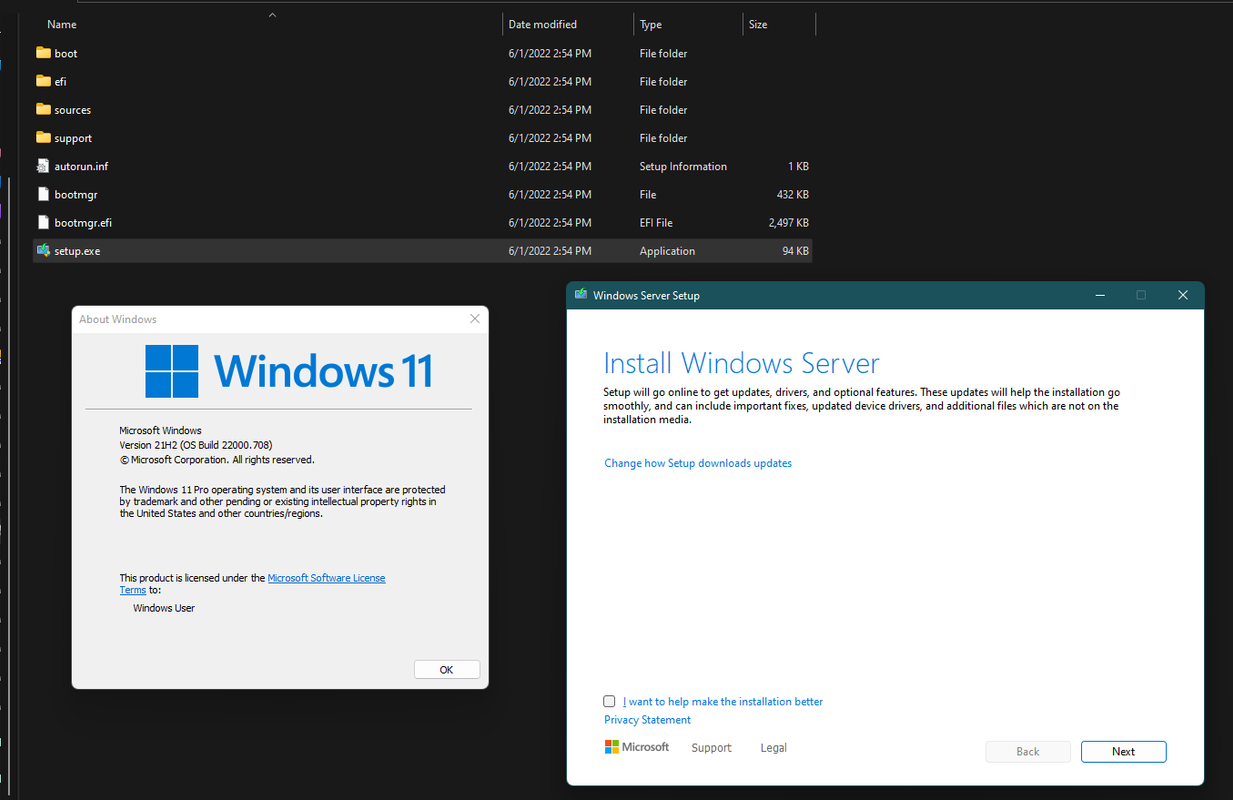Screen dimensions: 1233x800
Task: Select the 'setup.exe' file name
Action: click(77, 251)
